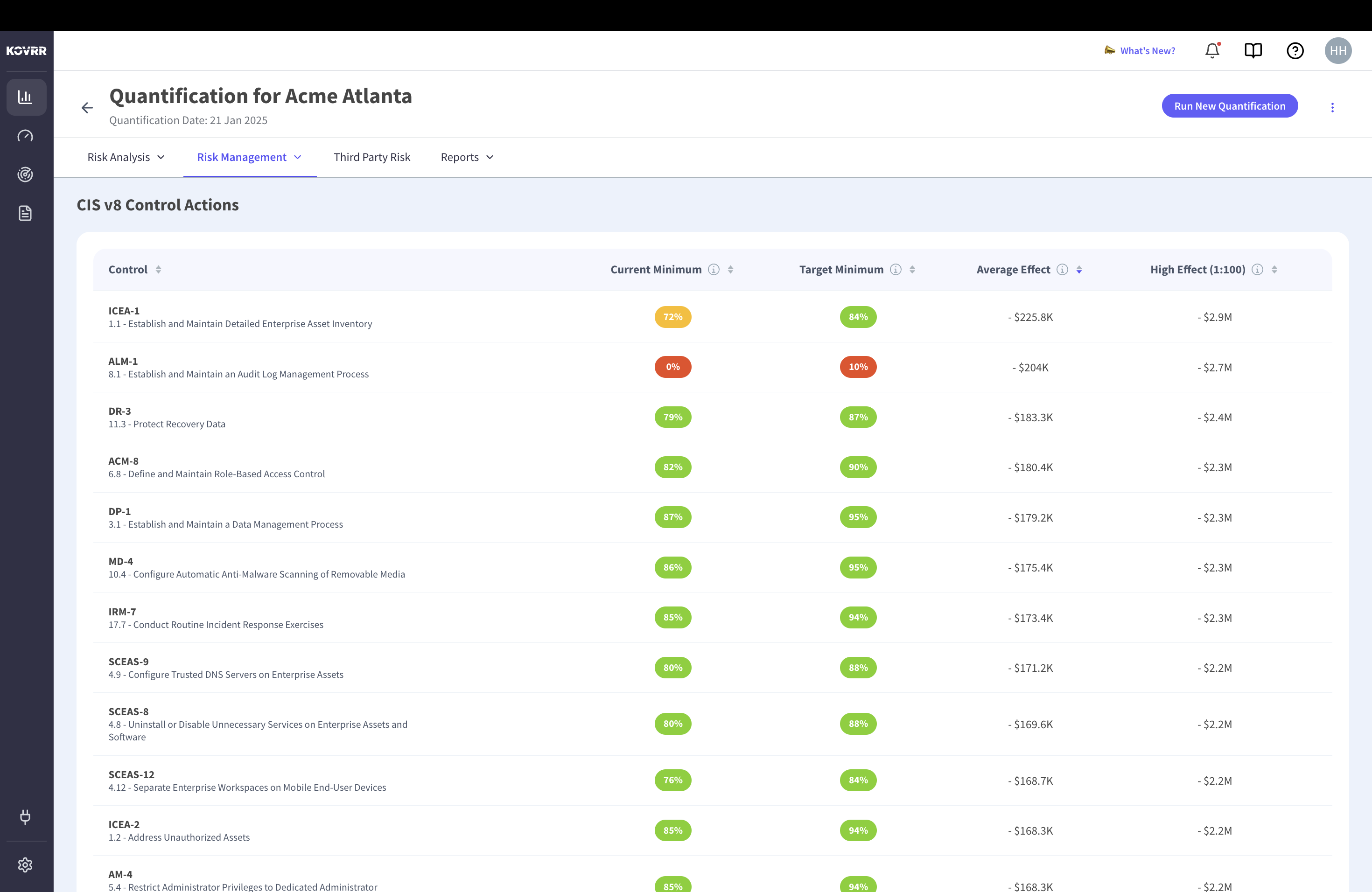Screen dimensions: 1372x892
Task: Click the megaphone What's New icon
Action: point(1110,50)
